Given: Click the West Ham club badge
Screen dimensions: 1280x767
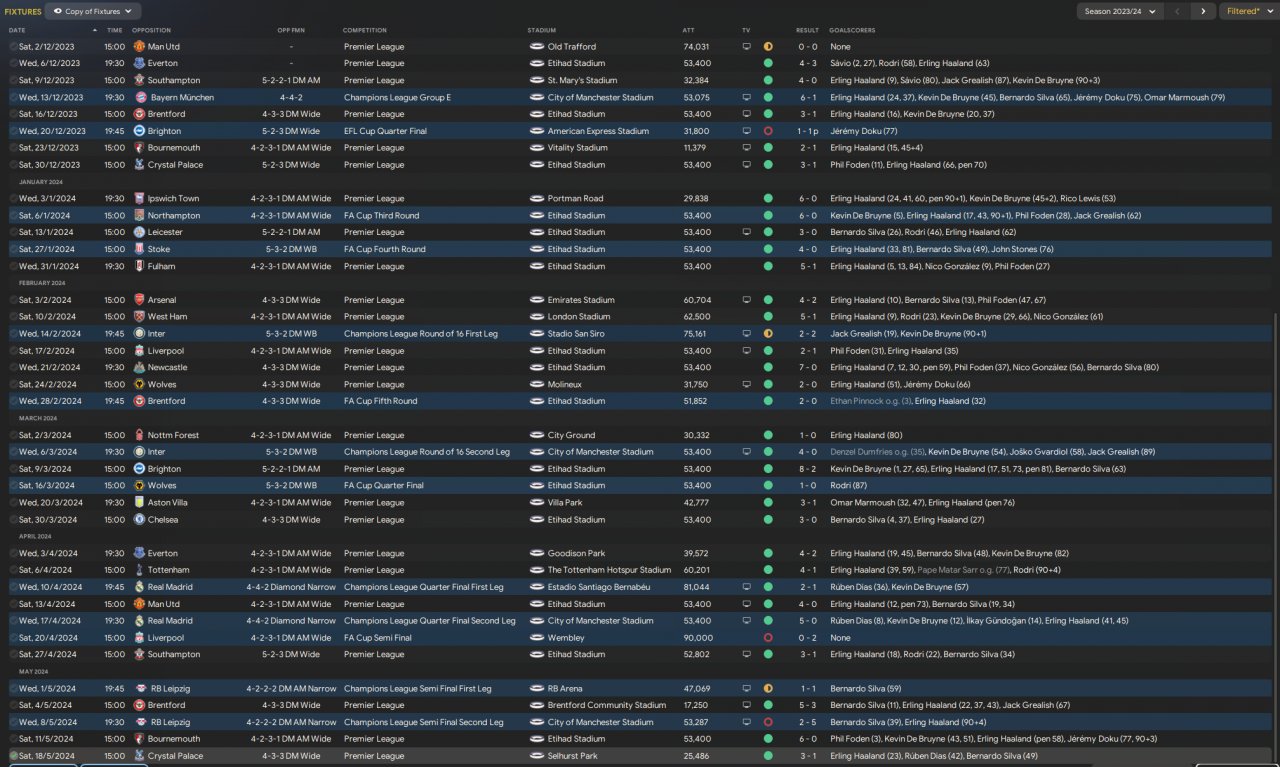Looking at the screenshot, I should point(139,317).
